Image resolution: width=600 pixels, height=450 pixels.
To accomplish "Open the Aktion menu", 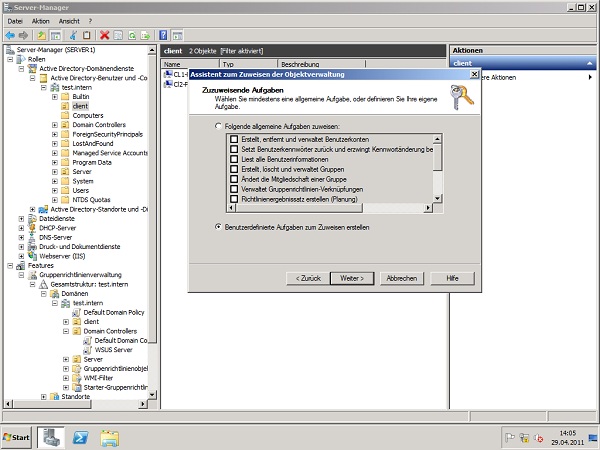I will pyautogui.click(x=40, y=20).
